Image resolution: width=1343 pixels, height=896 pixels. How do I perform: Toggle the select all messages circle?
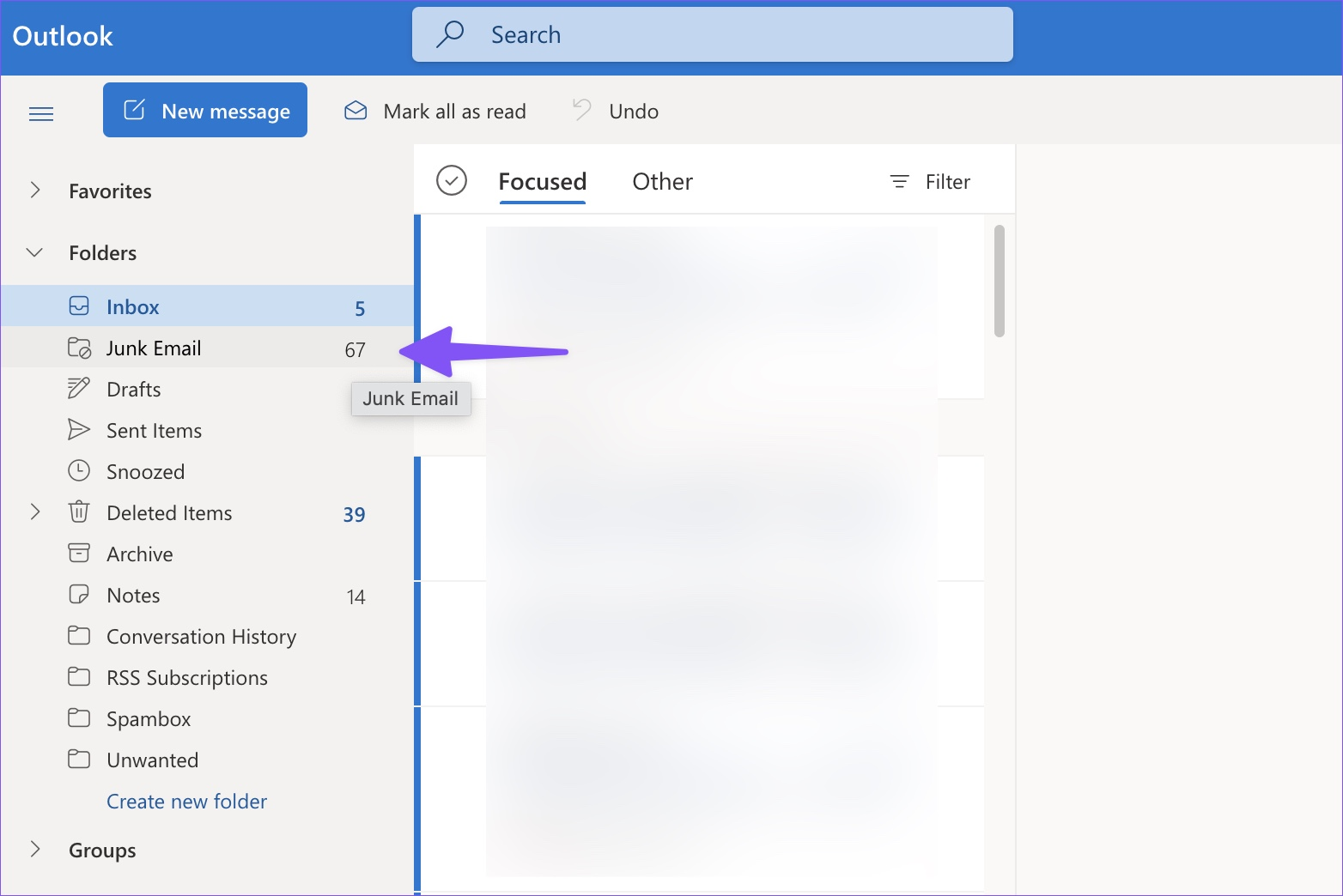[452, 180]
